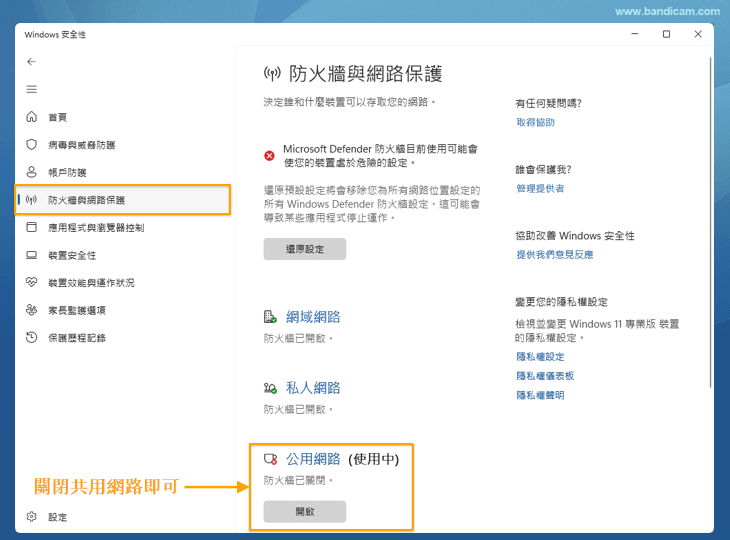Click the person icon for 帳戶防護

(x=31, y=172)
